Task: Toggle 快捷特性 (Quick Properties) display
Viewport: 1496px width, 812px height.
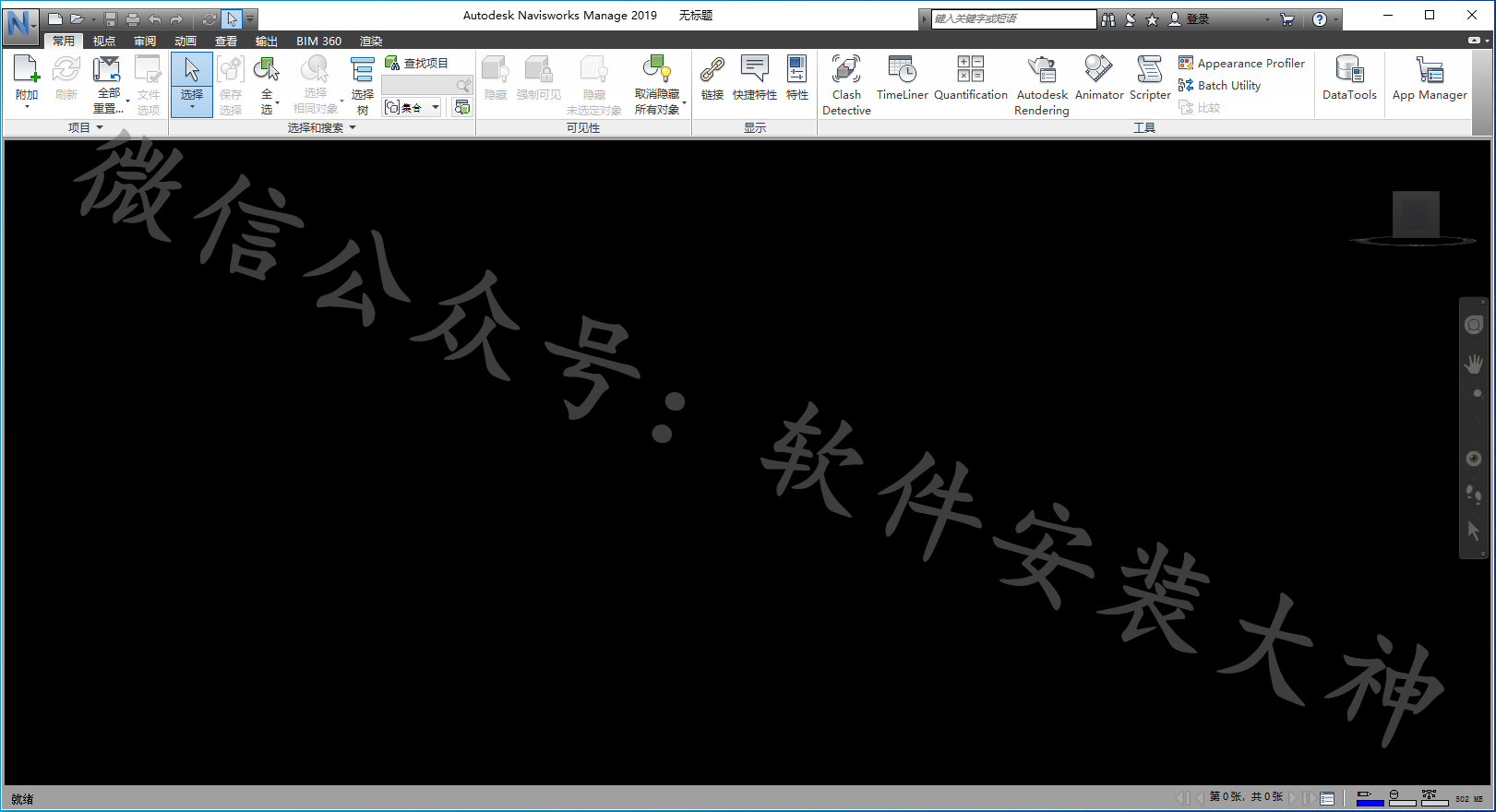Action: (755, 78)
